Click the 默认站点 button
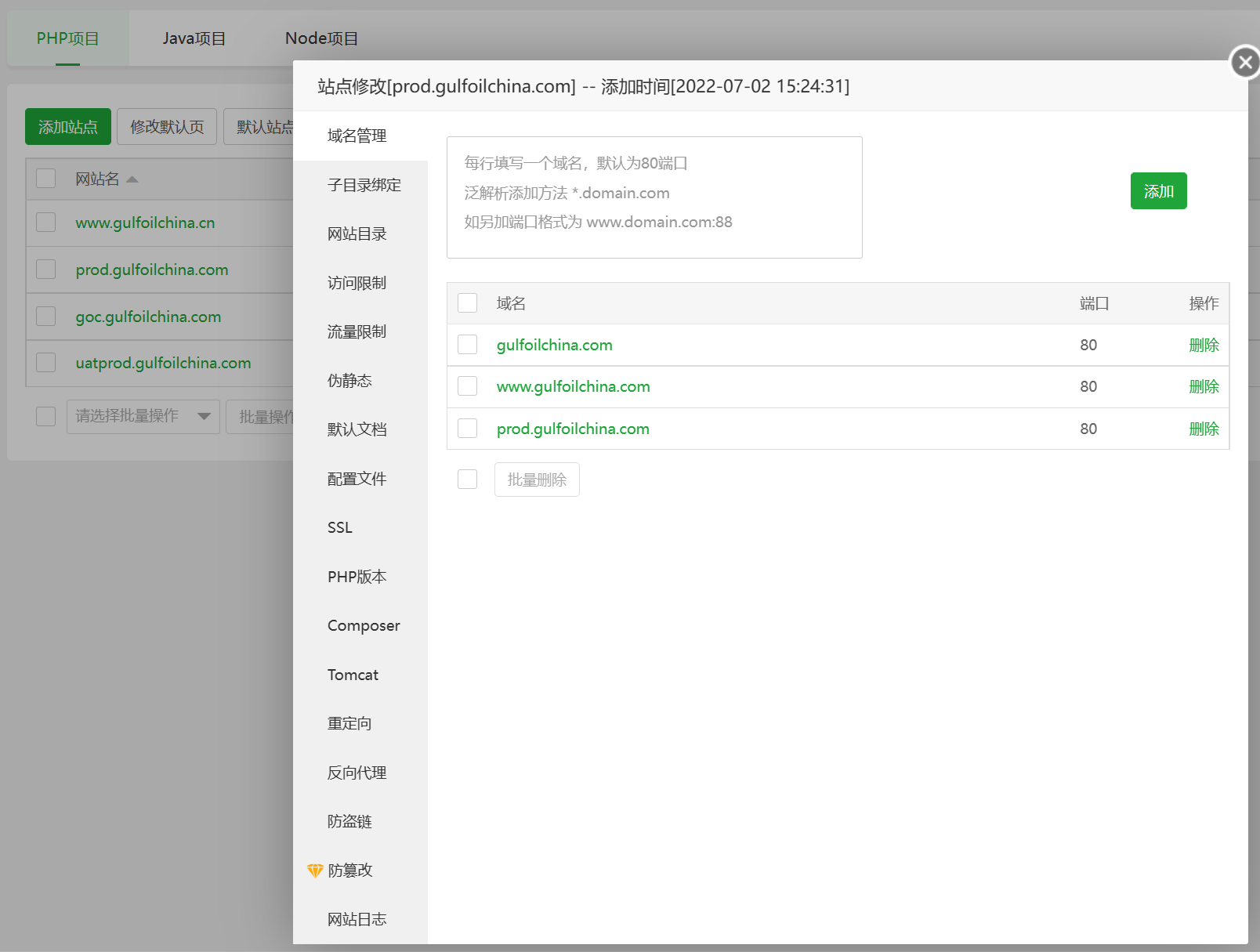 (x=259, y=127)
